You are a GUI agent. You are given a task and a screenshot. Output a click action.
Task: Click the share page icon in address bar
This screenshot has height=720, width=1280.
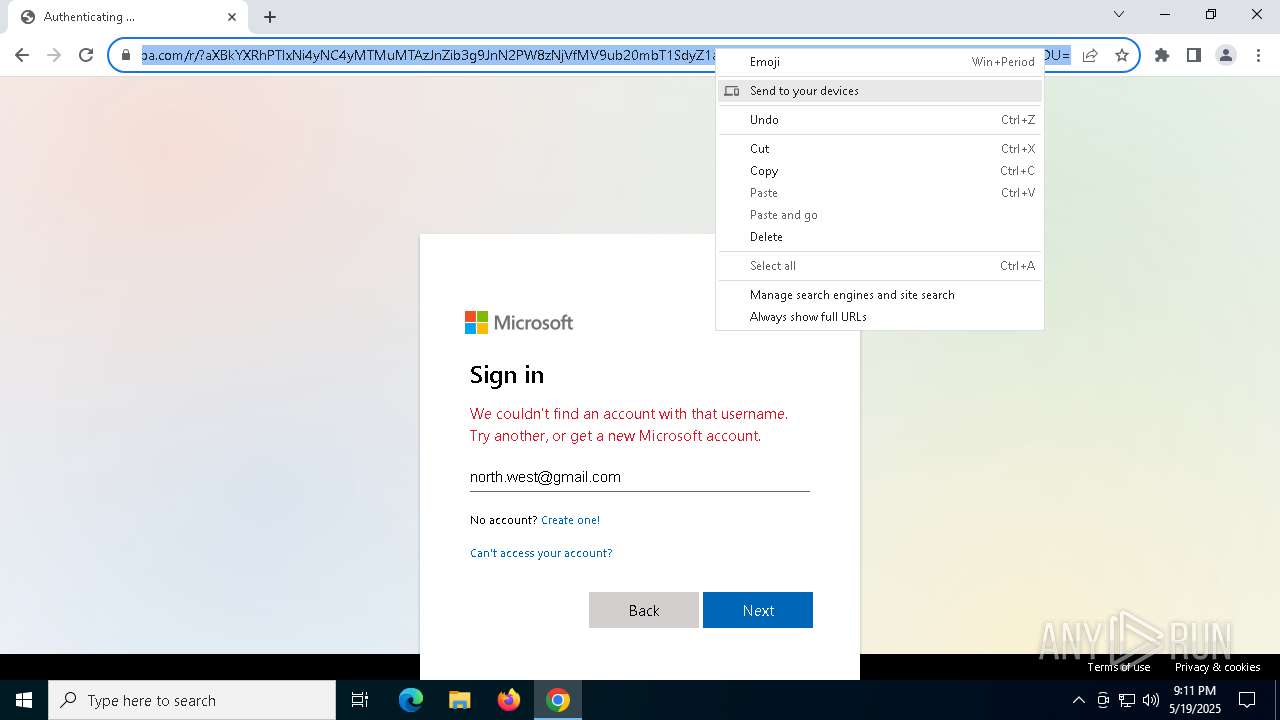1090,55
